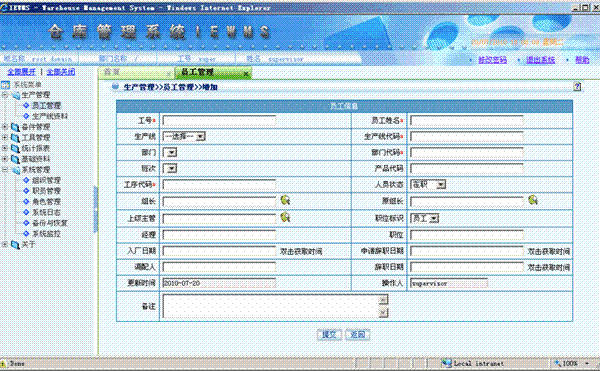The width and height of the screenshot is (600, 371).
Task: Click the breadcrumb globe icon before 生产管理
Action: (x=115, y=87)
